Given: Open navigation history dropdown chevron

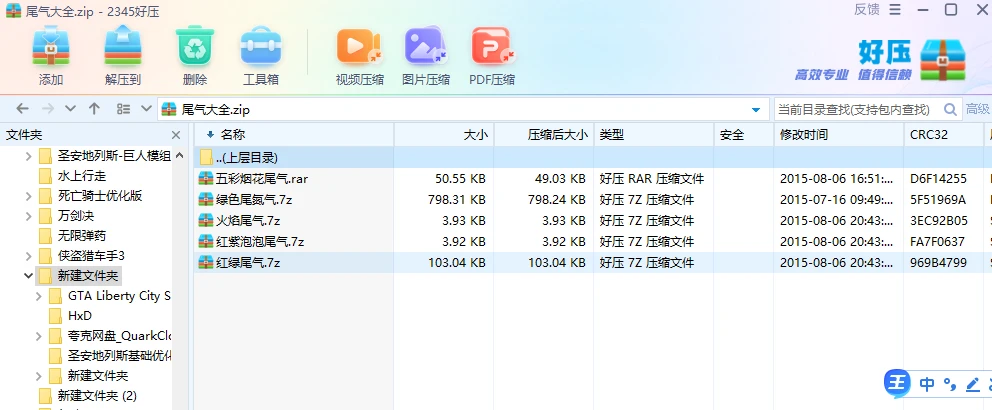Looking at the screenshot, I should point(70,109).
